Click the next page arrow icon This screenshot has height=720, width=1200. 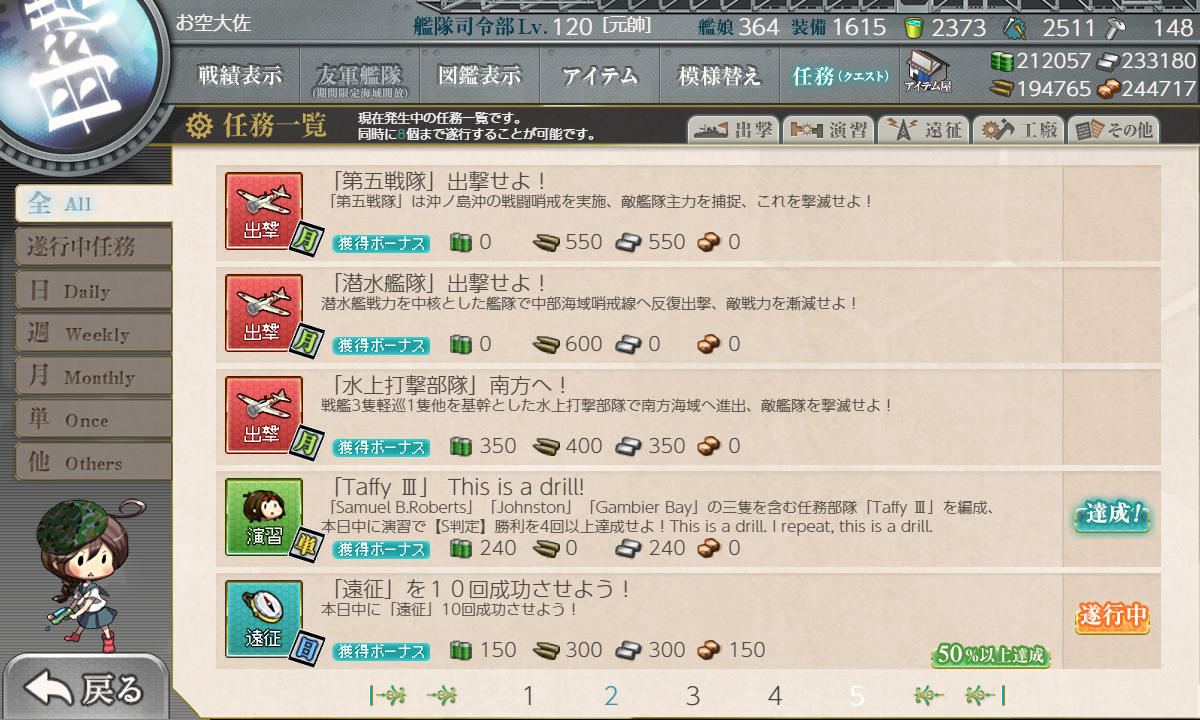click(x=929, y=695)
